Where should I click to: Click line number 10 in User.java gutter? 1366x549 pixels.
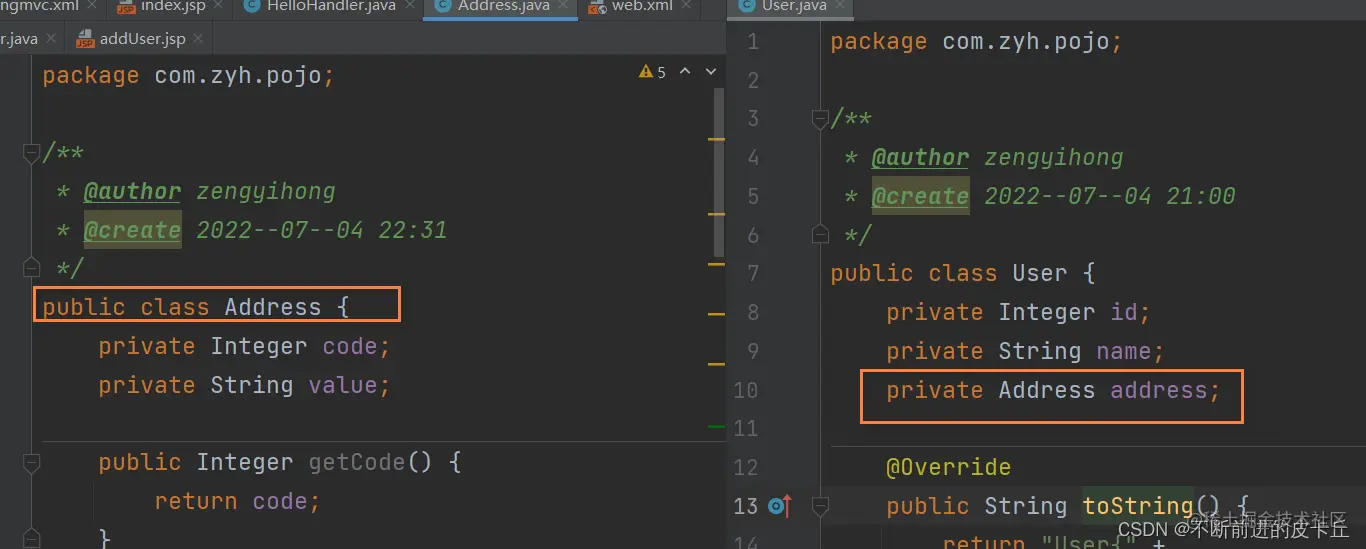pyautogui.click(x=746, y=390)
